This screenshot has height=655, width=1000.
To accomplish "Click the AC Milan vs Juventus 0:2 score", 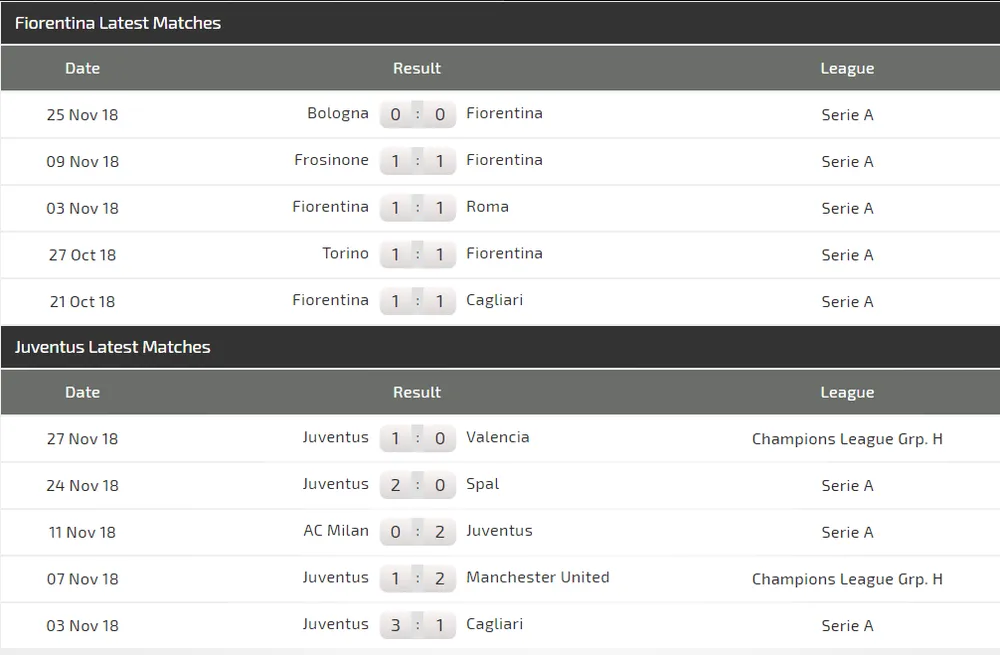I will click(x=418, y=532).
